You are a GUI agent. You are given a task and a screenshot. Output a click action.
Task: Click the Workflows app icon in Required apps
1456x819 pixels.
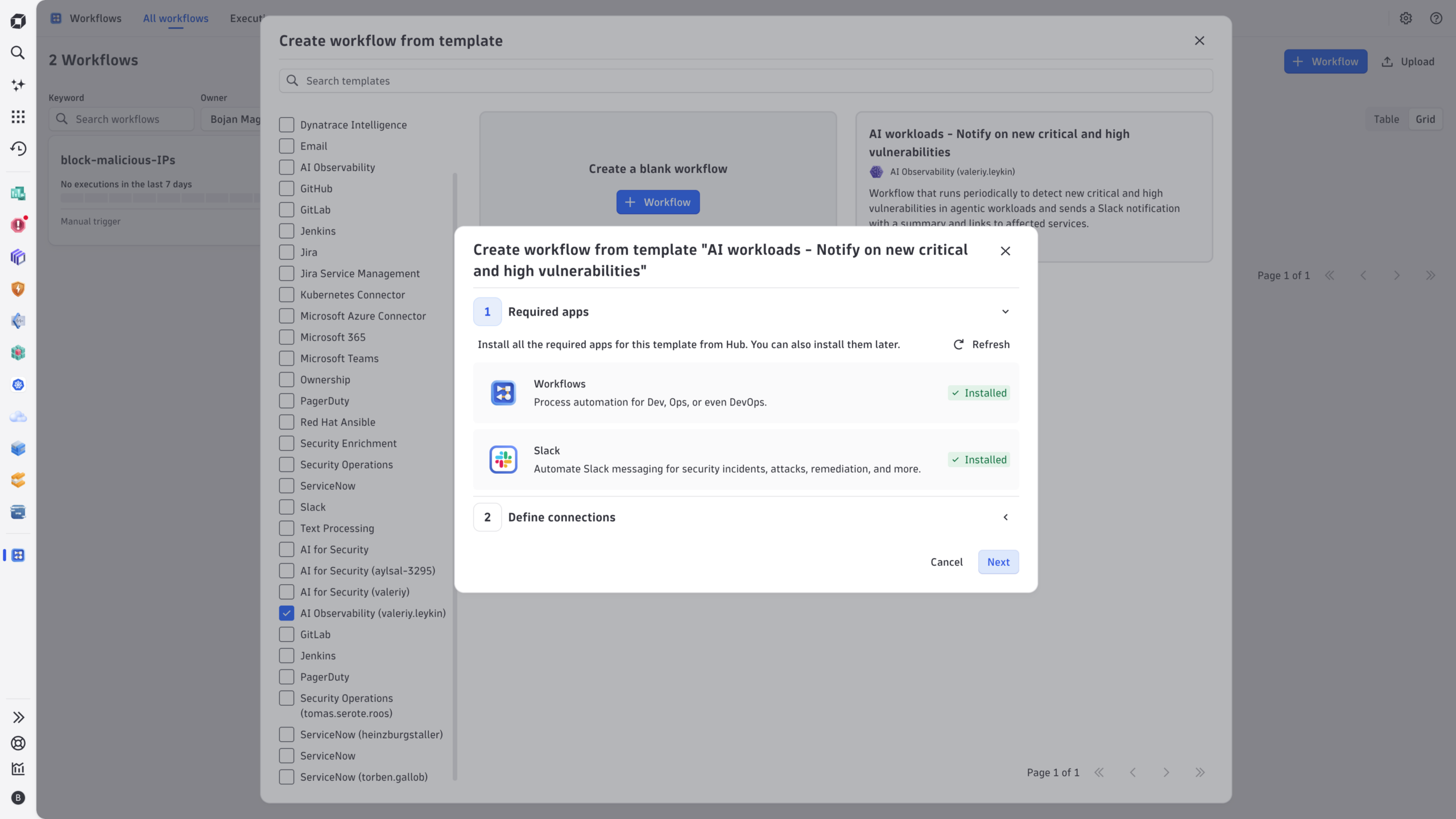click(503, 392)
